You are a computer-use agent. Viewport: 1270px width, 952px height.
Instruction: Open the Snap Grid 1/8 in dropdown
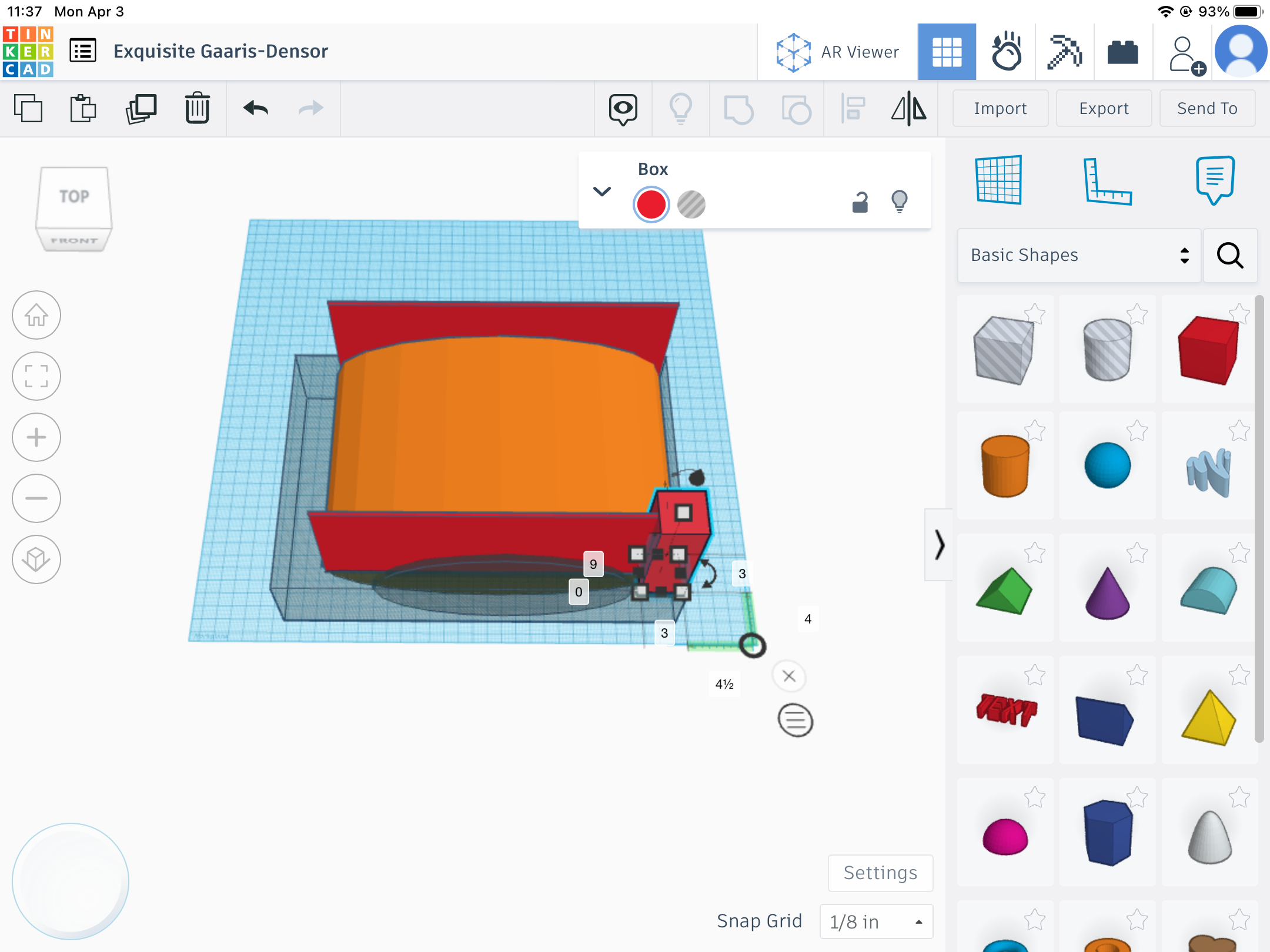[x=876, y=921]
